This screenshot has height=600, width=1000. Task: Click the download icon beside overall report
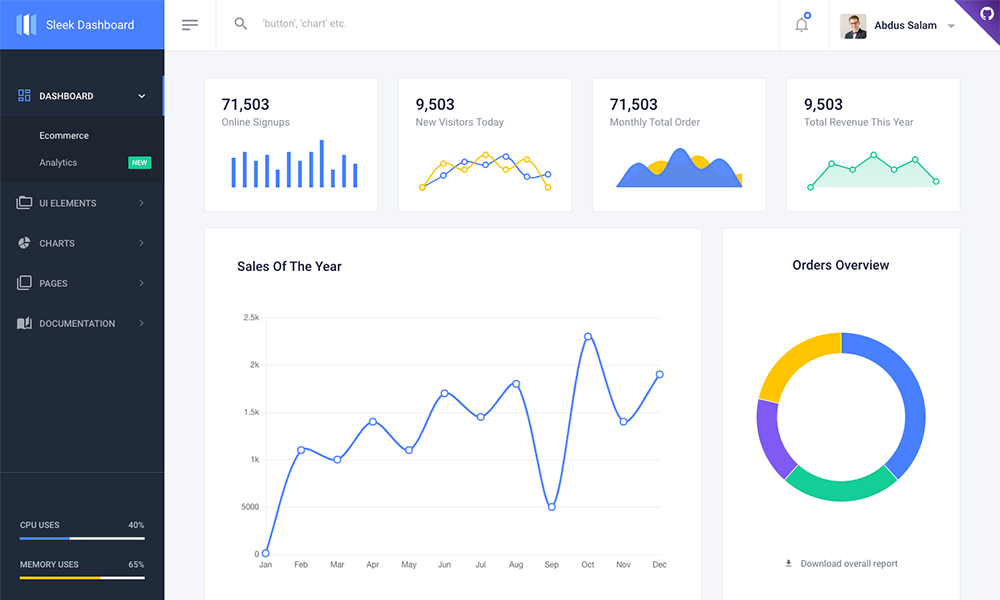[x=788, y=563]
